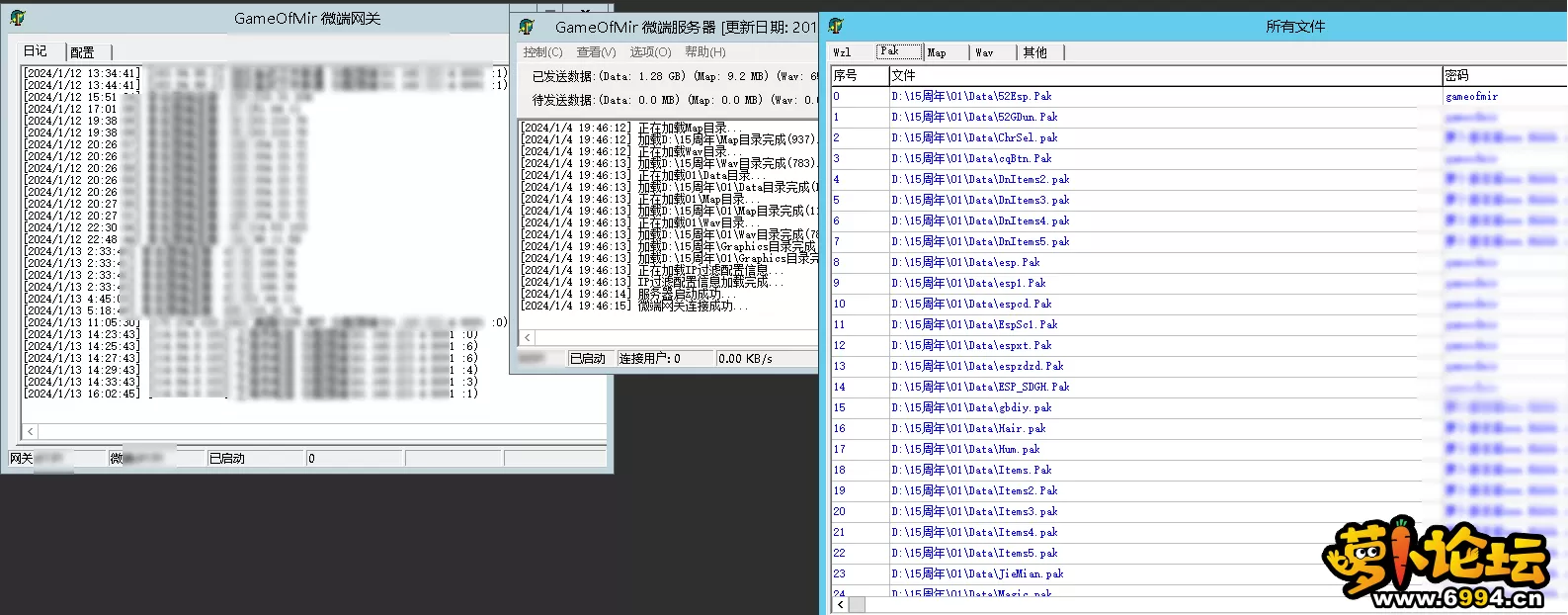This screenshot has height=615, width=1568.
Task: Select the Items3.pak file row
Action: click(1198, 511)
